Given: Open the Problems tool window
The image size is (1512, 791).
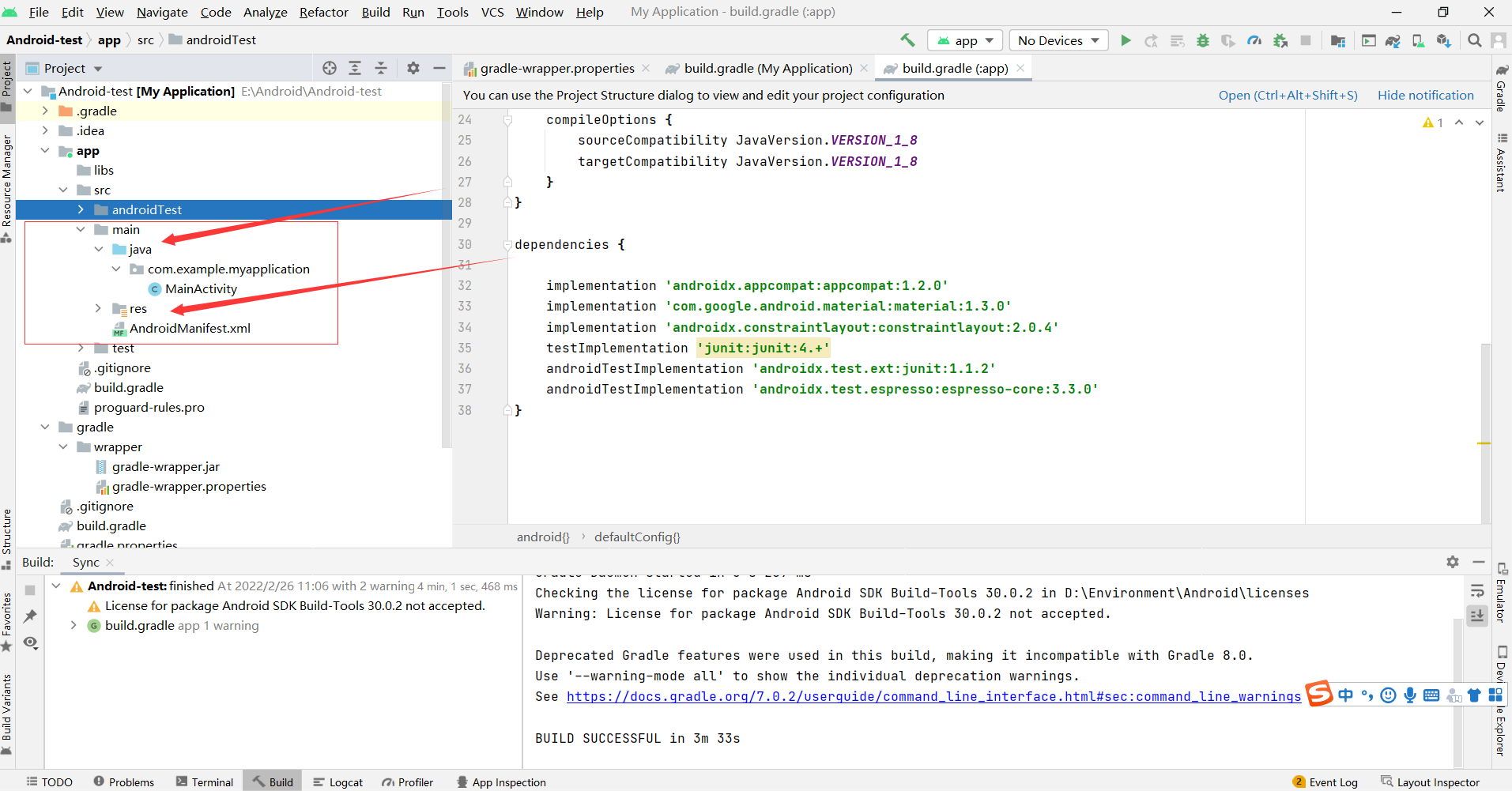Looking at the screenshot, I should pos(124,782).
